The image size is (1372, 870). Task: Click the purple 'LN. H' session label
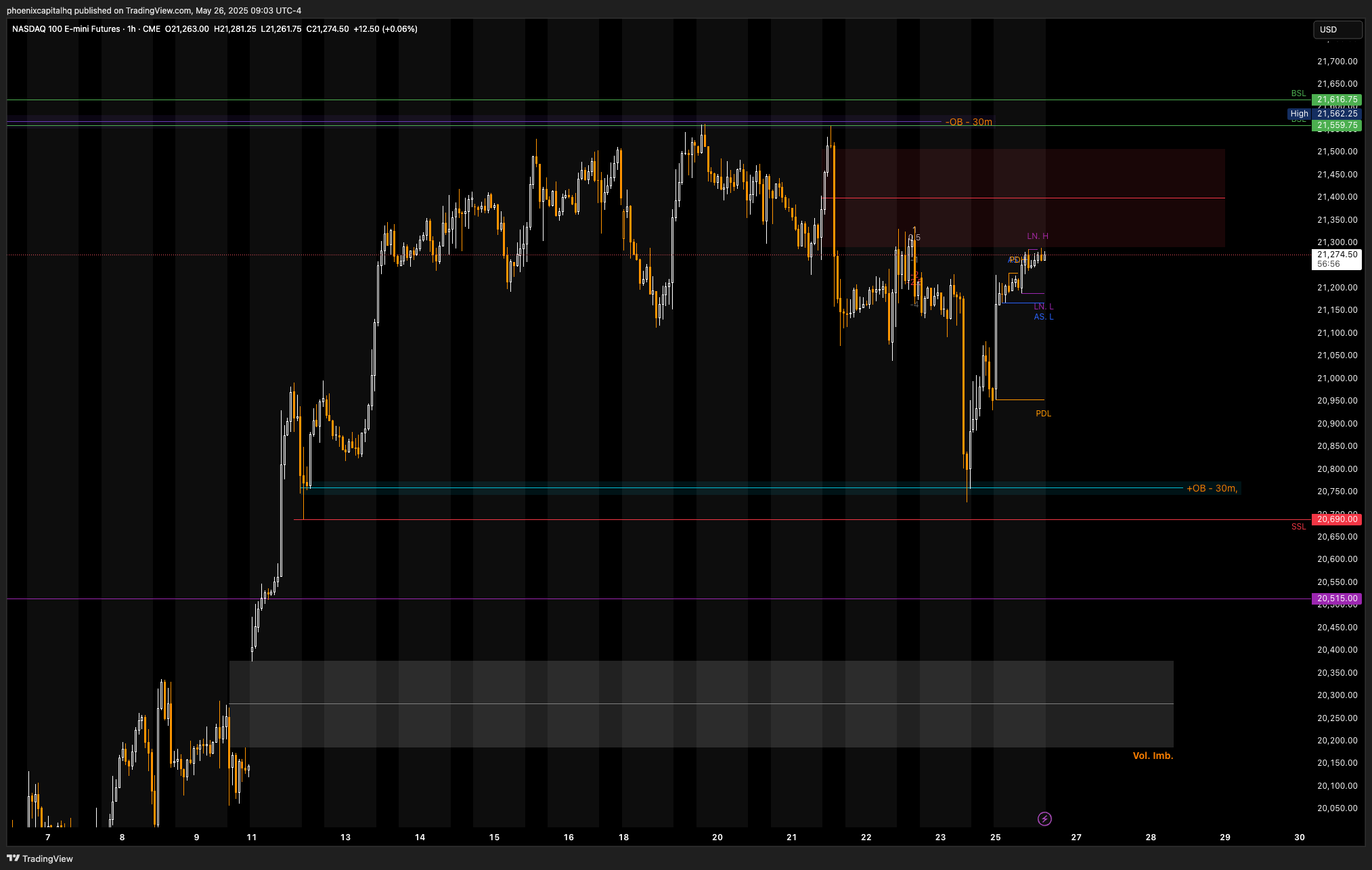click(x=1037, y=236)
